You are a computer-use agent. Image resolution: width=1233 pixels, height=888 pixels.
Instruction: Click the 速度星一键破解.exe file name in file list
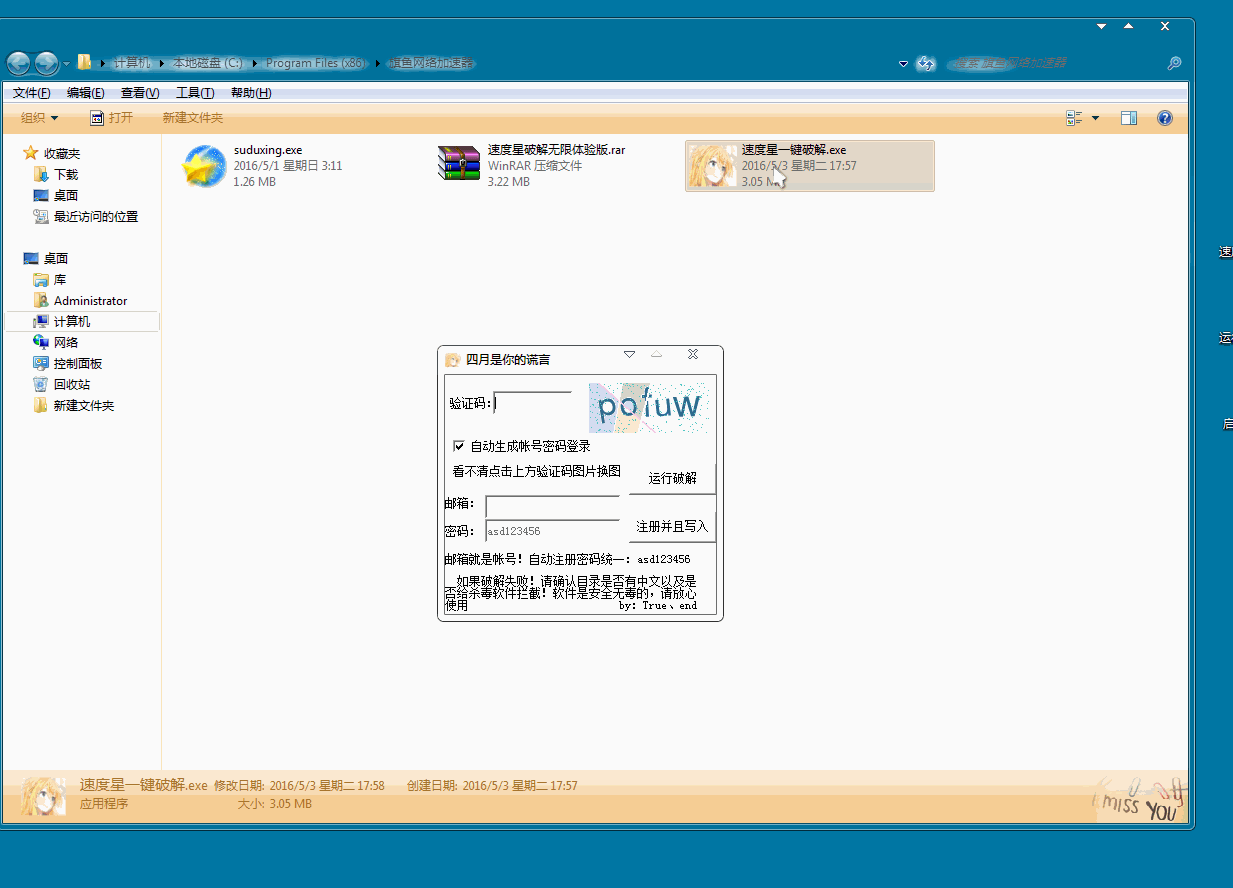point(794,150)
